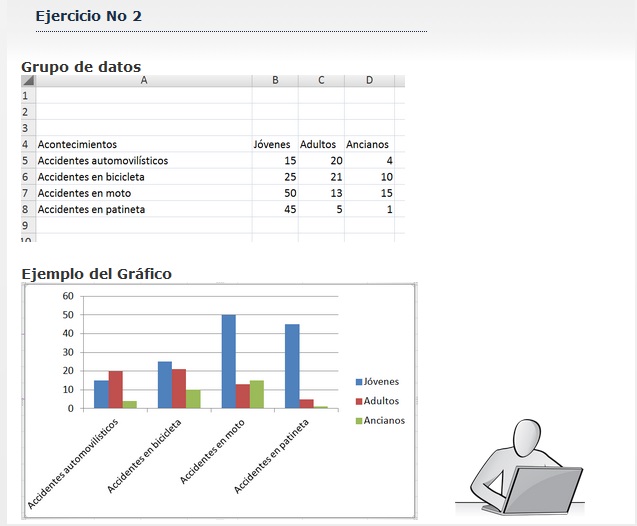The width and height of the screenshot is (637, 526).
Task: Click the red Adultos legend swatch
Action: pos(359,401)
